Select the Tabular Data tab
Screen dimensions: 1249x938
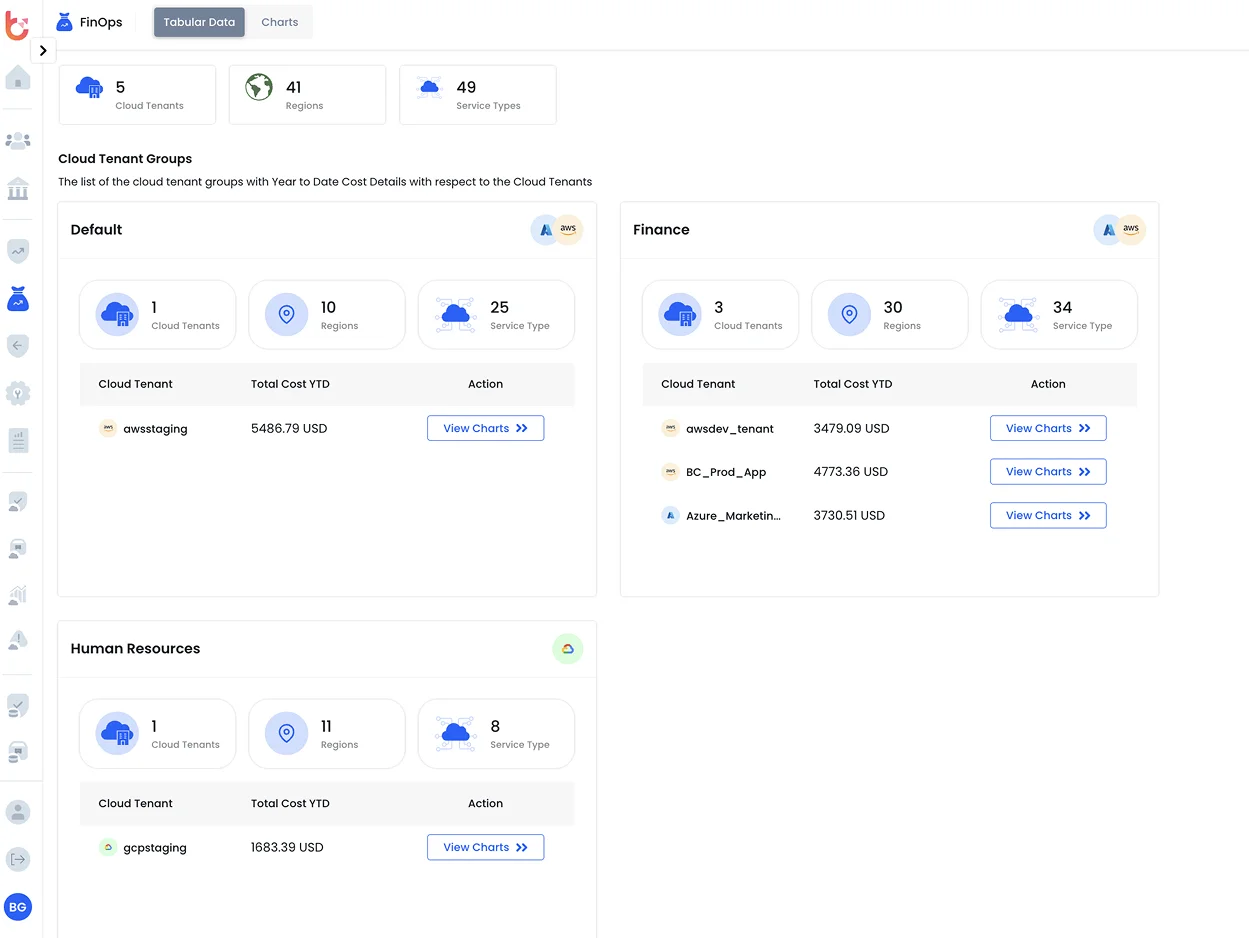point(199,21)
